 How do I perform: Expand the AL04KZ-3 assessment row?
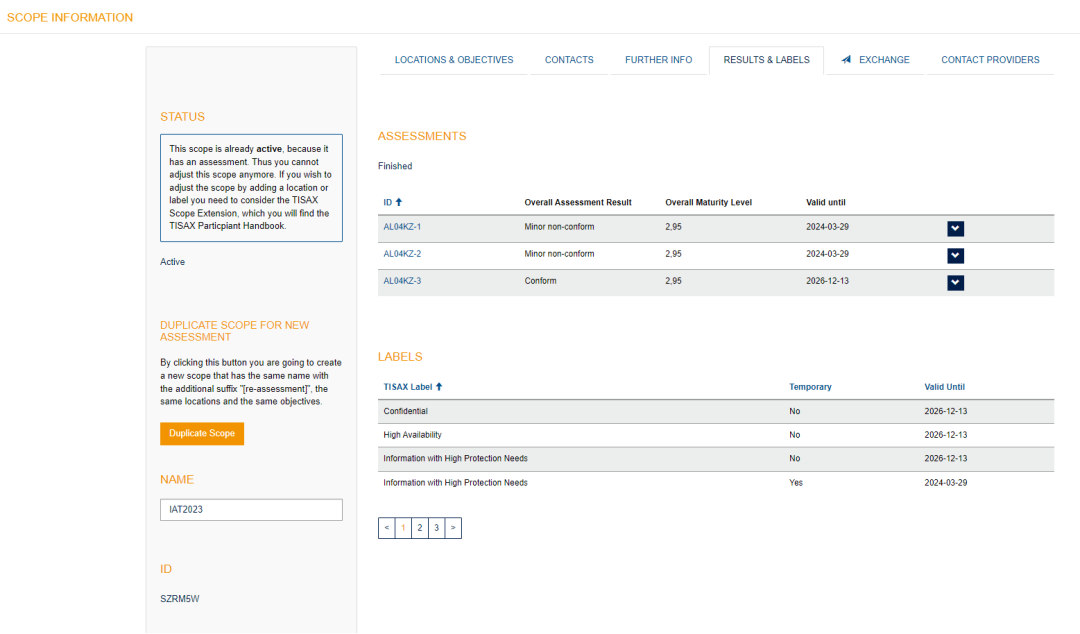[x=955, y=282]
